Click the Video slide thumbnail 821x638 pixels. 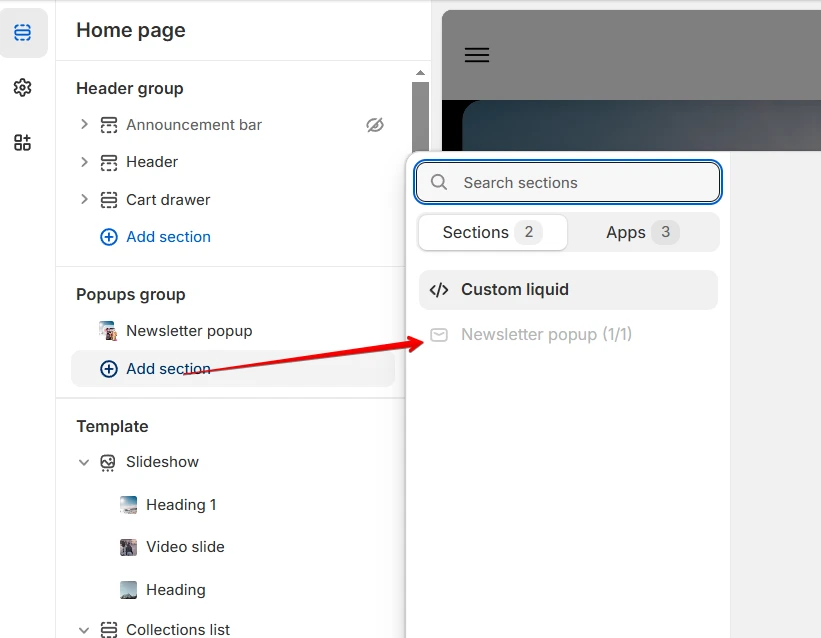(x=128, y=547)
